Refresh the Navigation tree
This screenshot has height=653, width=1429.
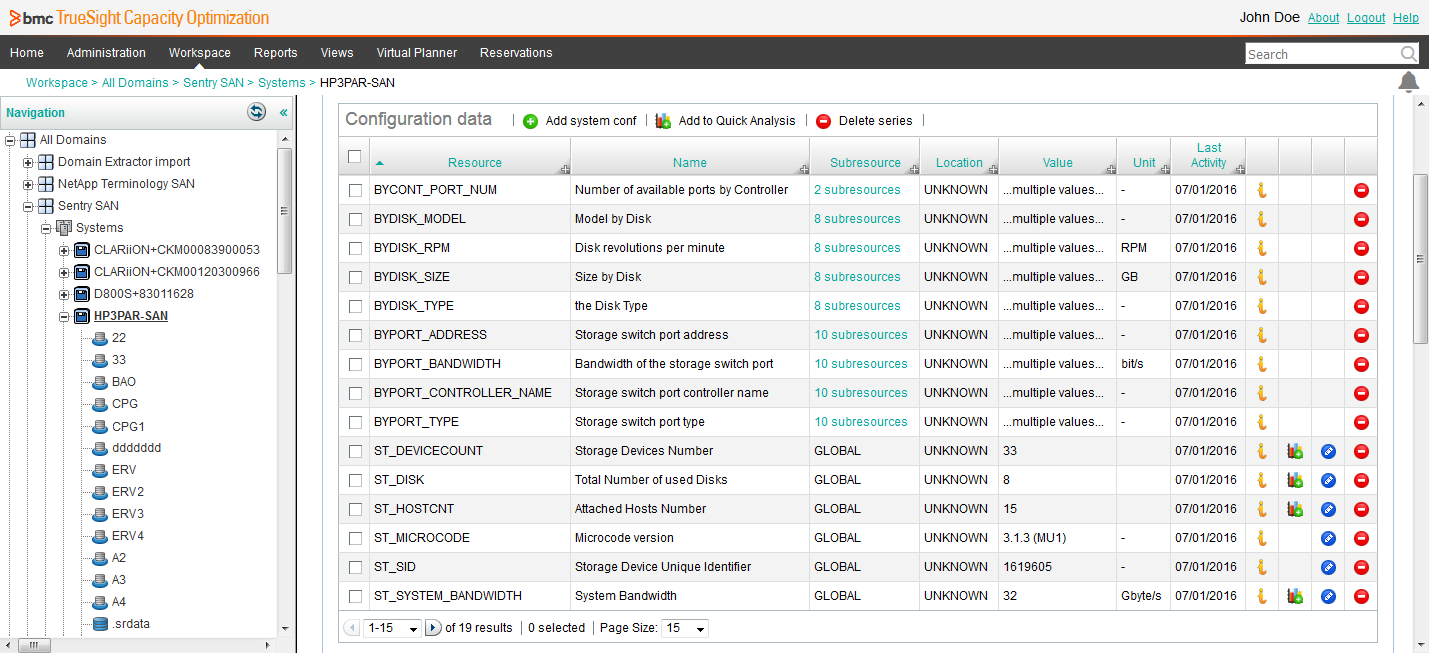tap(257, 112)
